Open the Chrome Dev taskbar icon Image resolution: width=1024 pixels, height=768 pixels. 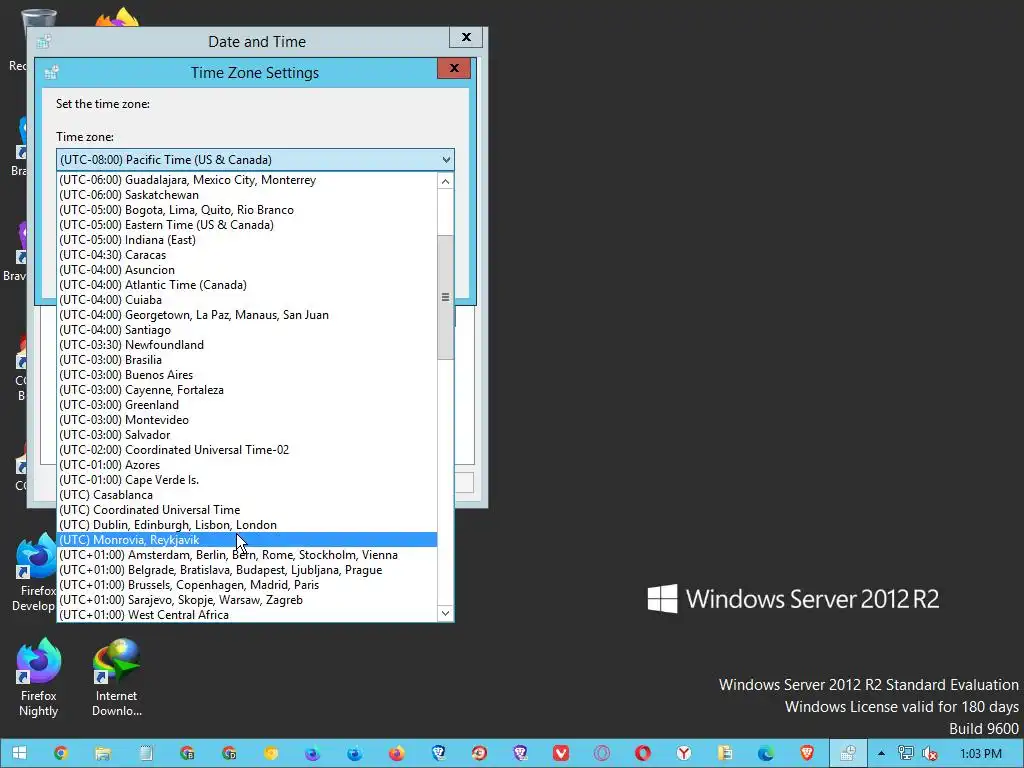(x=229, y=753)
